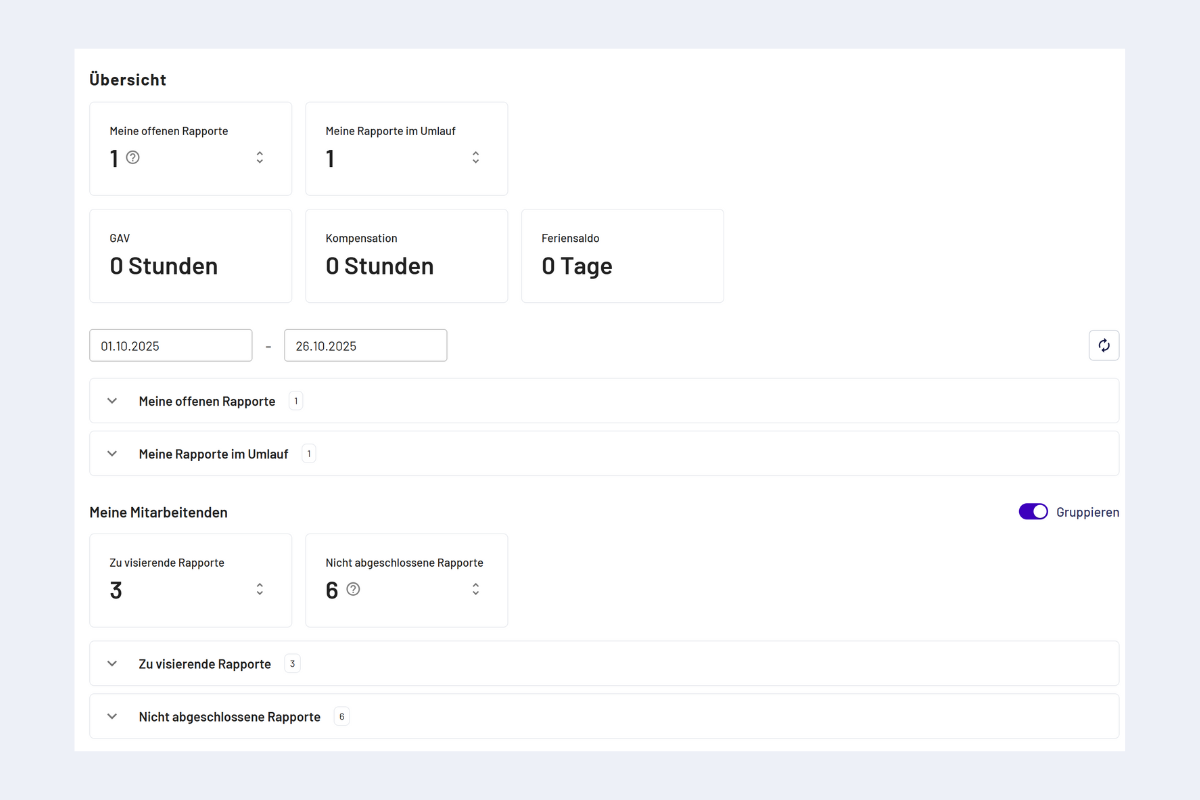Expand the Meine Rapporte im Umlauf section
1200x800 pixels.
pos(112,454)
